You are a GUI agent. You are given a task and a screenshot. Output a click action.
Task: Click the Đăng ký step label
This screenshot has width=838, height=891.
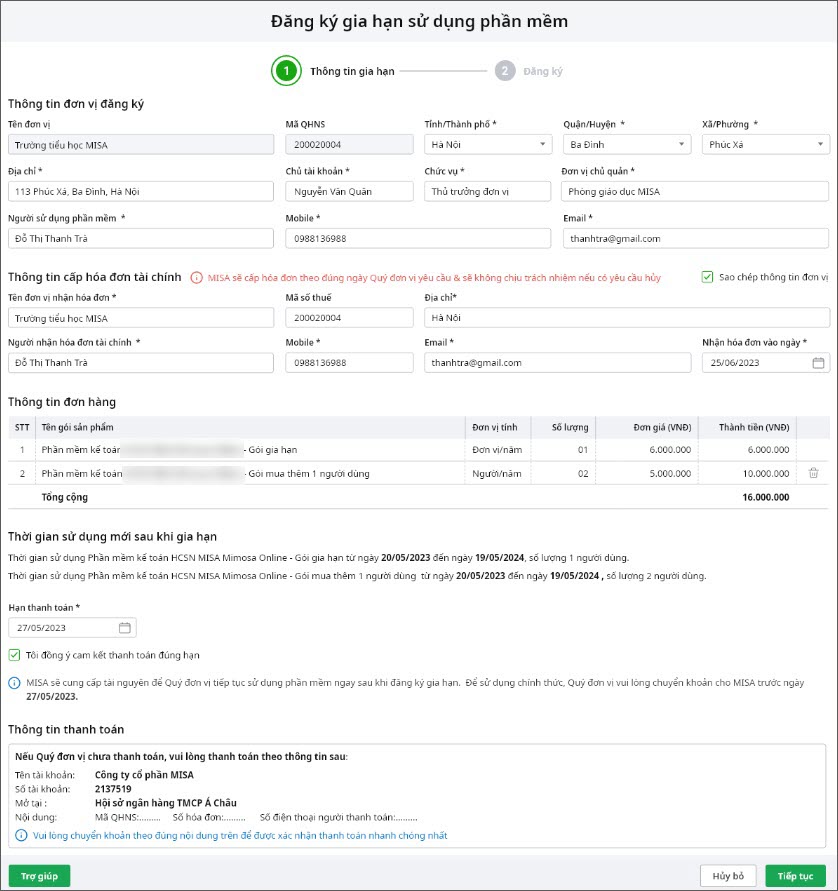[x=543, y=72]
